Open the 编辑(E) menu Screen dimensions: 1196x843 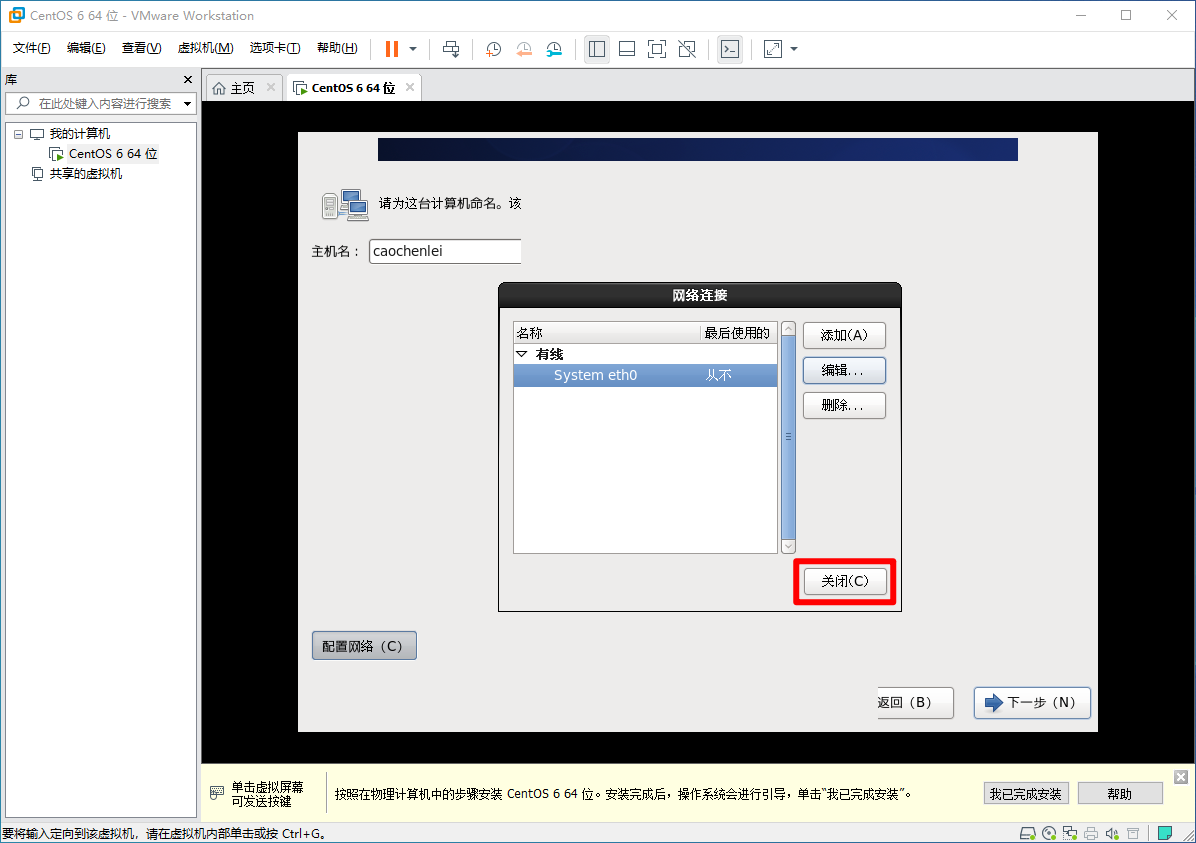[86, 48]
